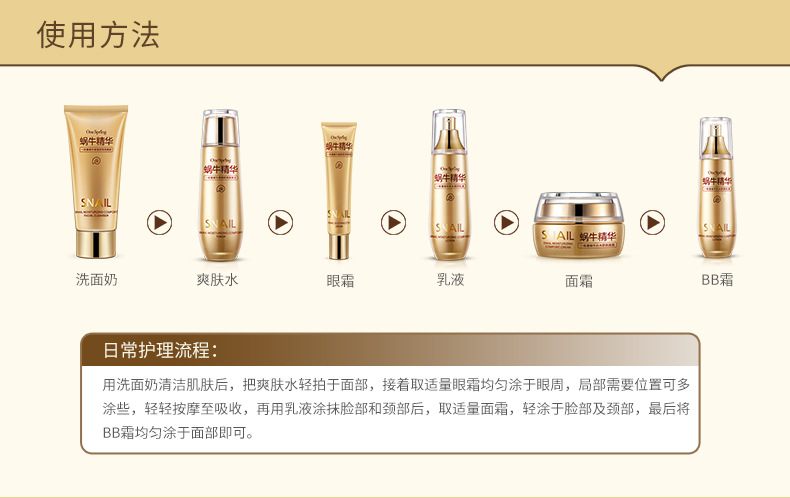
Task: Click the arrow between 爽肤水 and 眼霜
Action: click(x=280, y=222)
